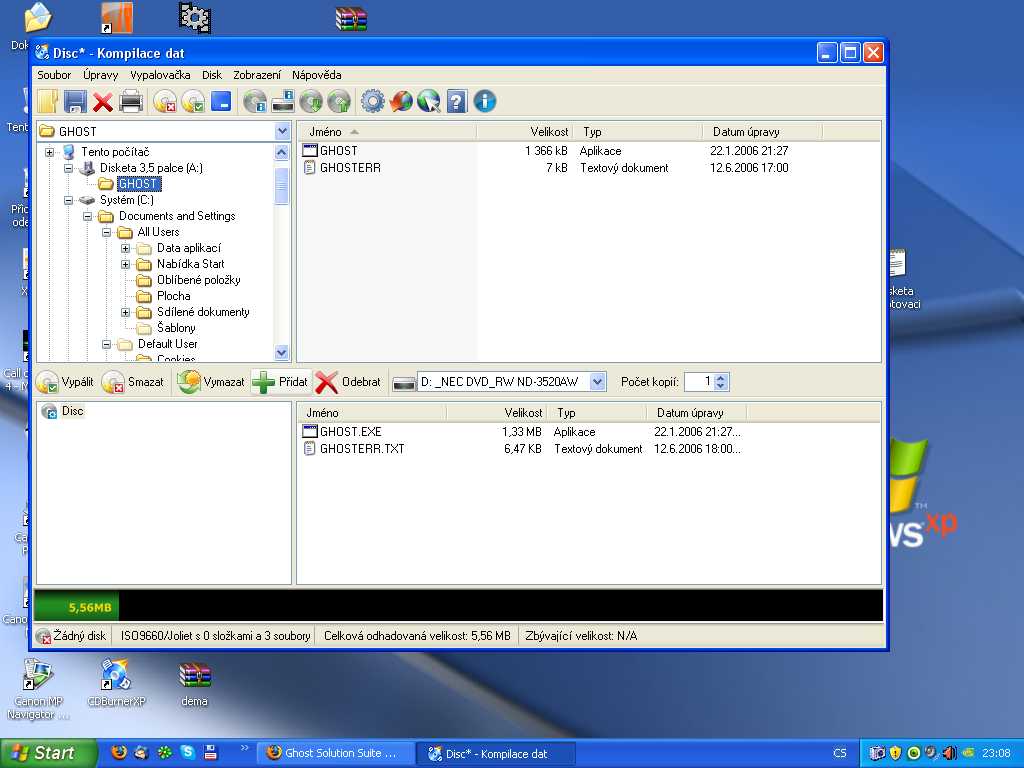1024x768 pixels.
Task: Click the disc information toolbar icon
Action: pos(255,101)
